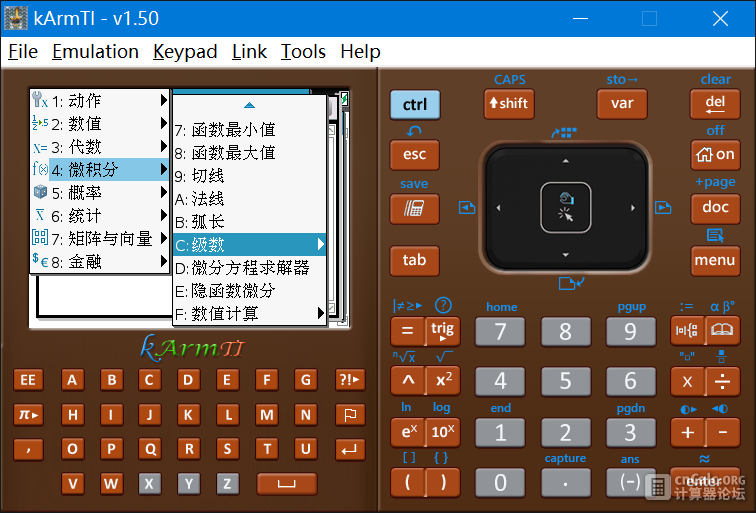Screen dimensions: 756x513
Task: Click the flag key on the keypad
Action: pos(350,415)
